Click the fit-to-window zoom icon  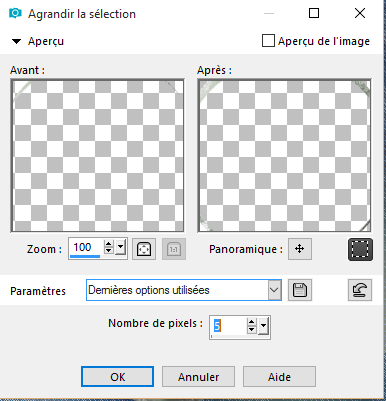[x=144, y=249]
